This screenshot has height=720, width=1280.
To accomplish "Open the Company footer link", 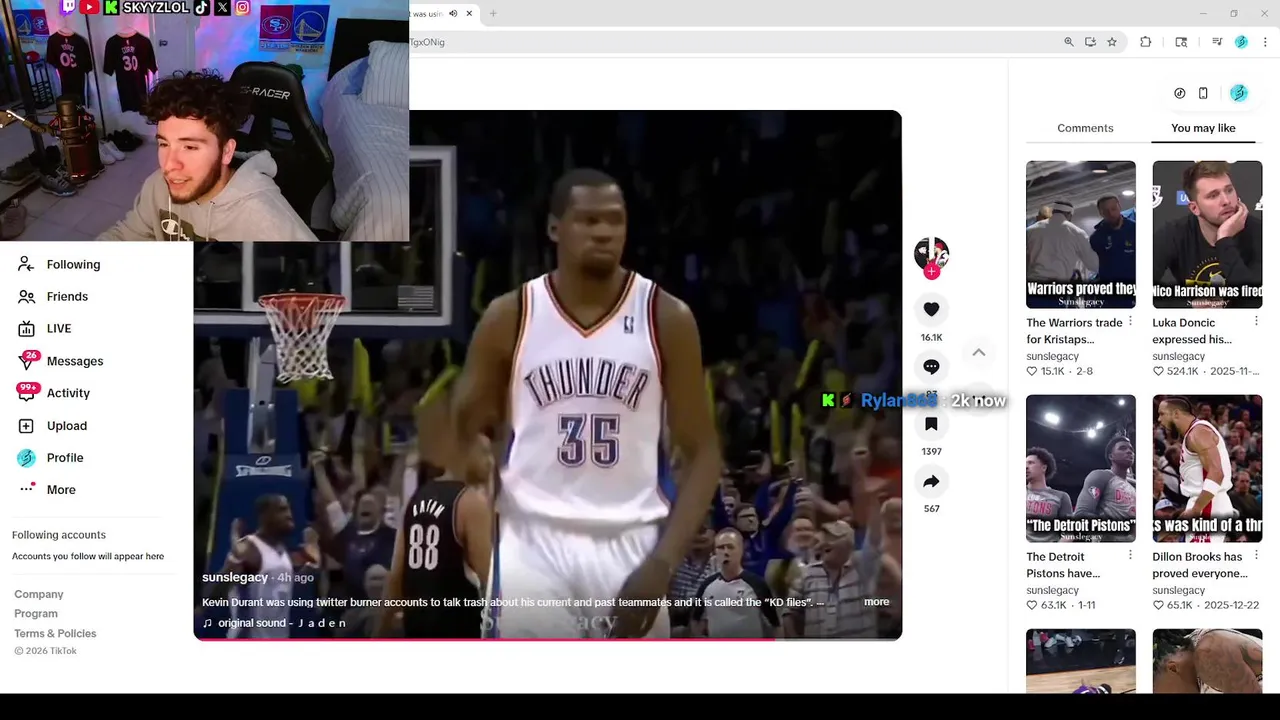I will pyautogui.click(x=39, y=594).
